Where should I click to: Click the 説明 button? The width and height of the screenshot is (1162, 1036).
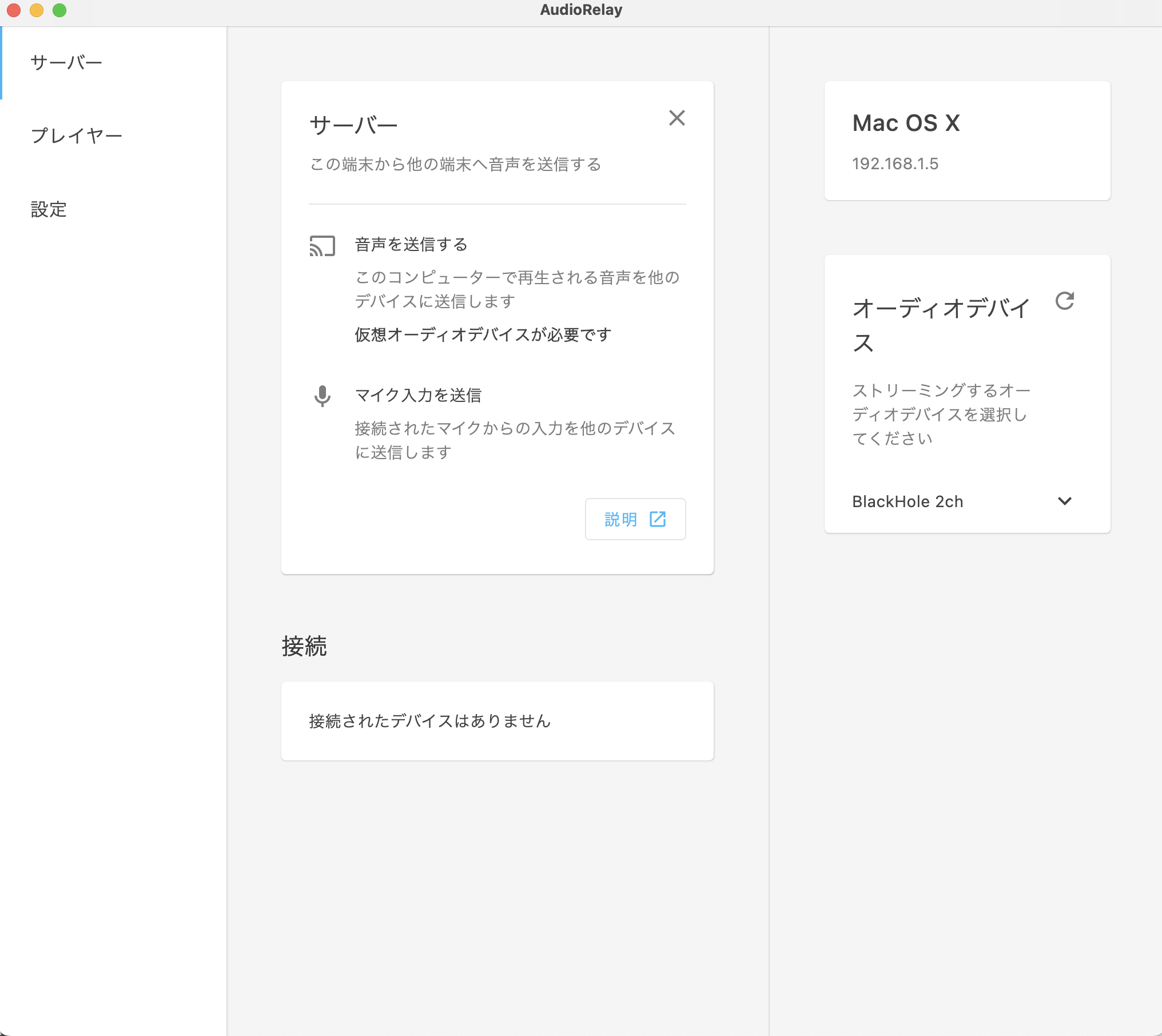[621, 519]
